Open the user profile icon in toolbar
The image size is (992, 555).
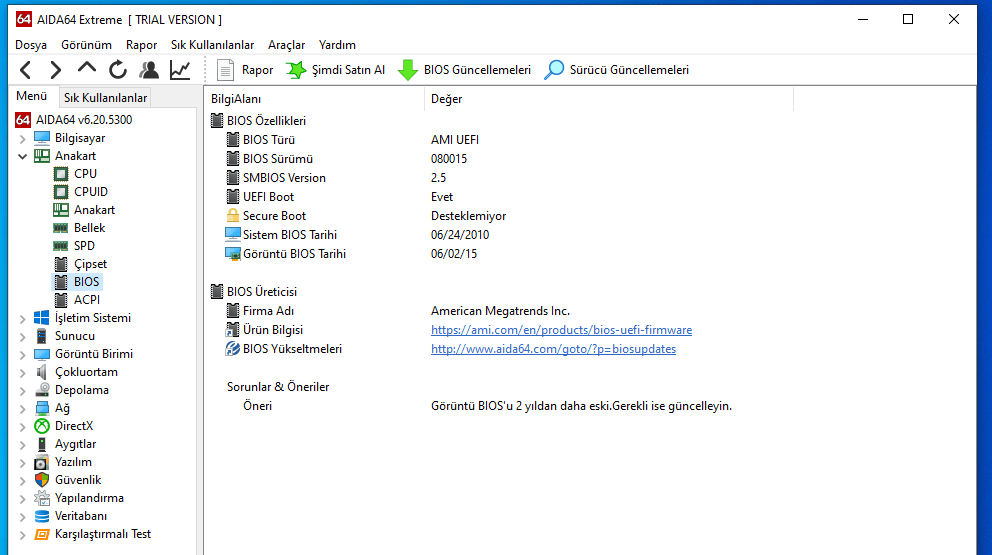pos(149,70)
